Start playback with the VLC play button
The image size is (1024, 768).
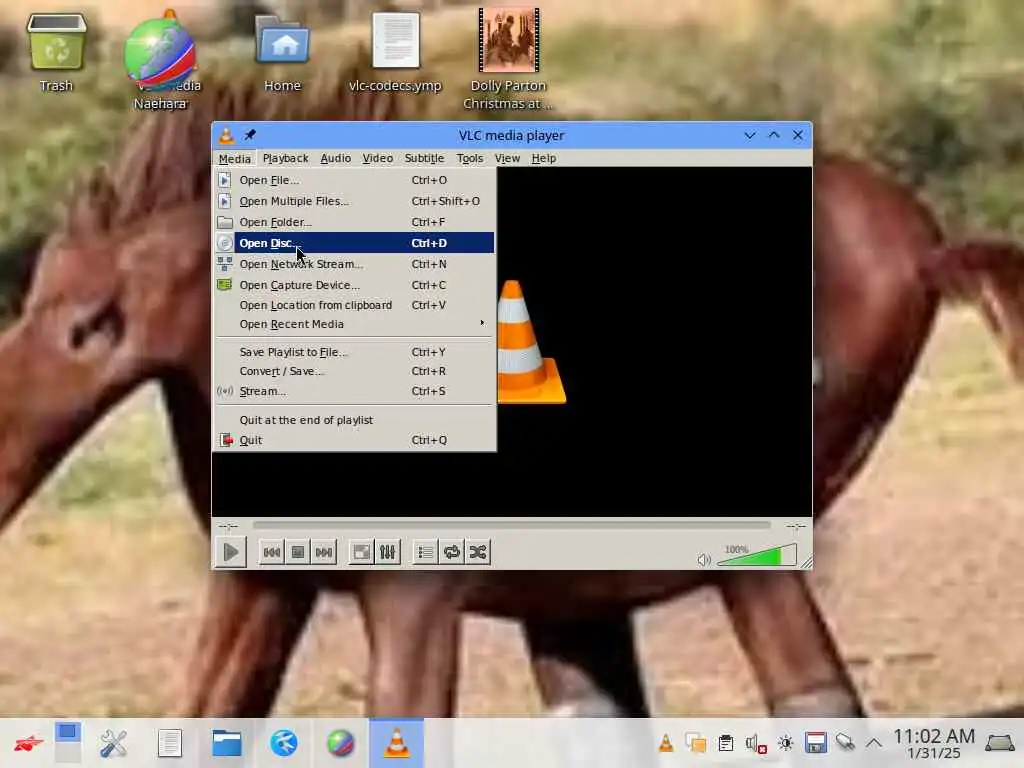click(231, 552)
